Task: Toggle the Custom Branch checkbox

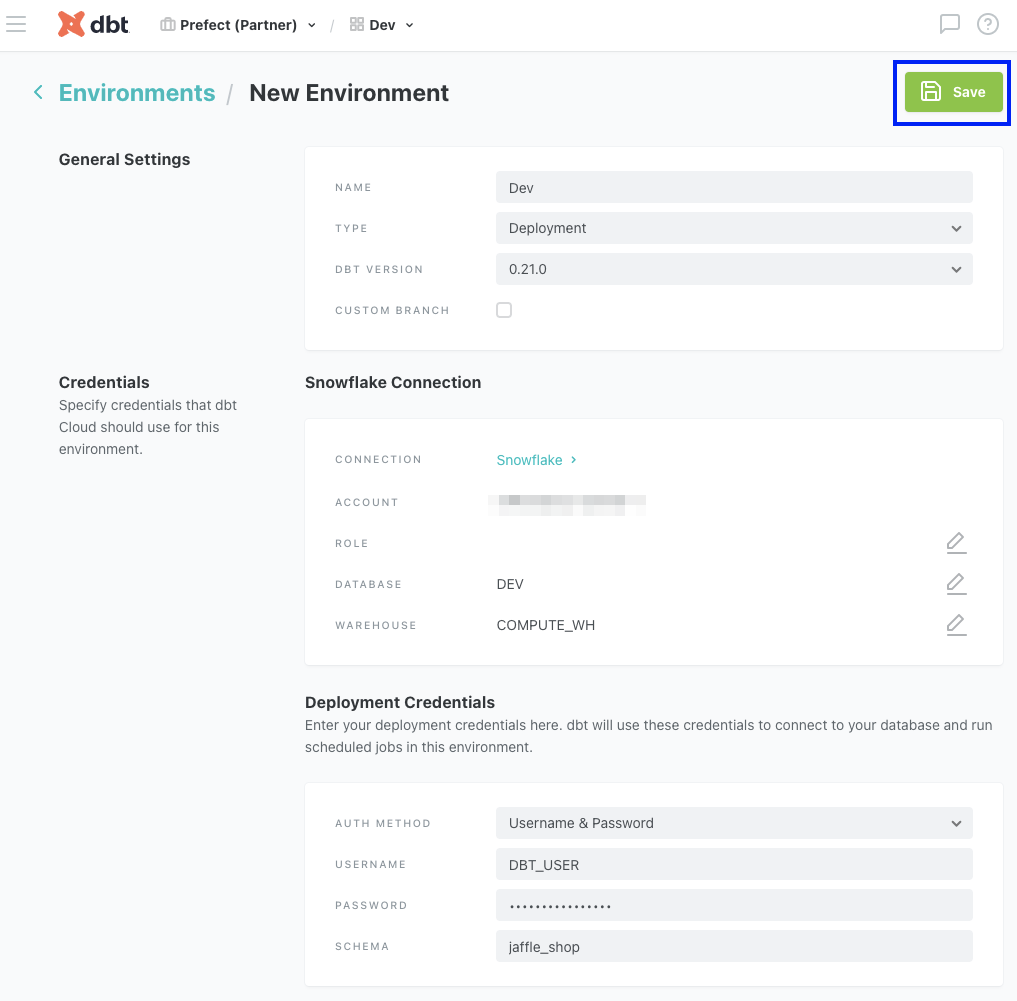Action: [504, 310]
